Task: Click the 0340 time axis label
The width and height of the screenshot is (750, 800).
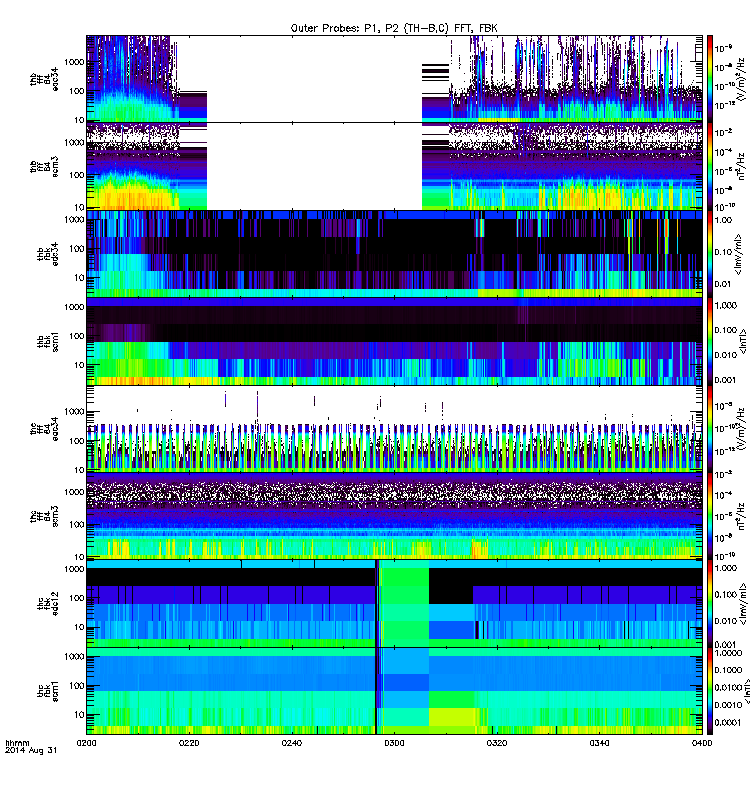Action: pyautogui.click(x=599, y=743)
